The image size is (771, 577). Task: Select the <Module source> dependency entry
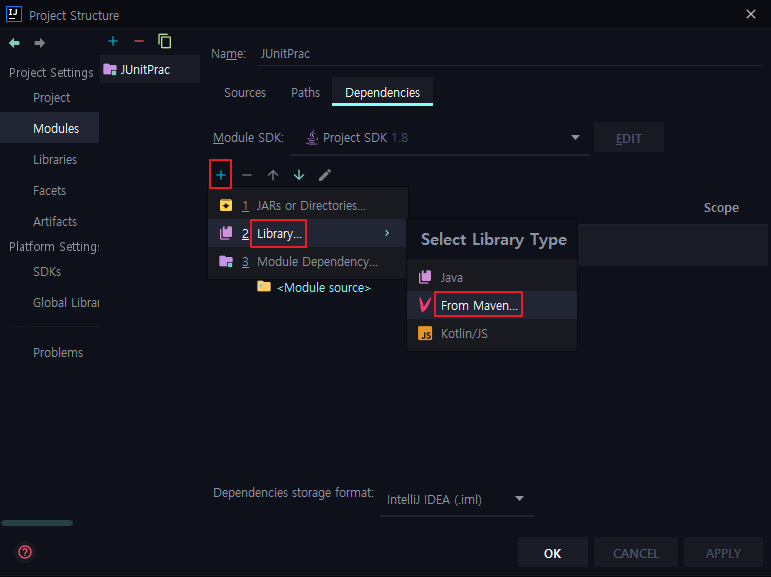pyautogui.click(x=324, y=287)
